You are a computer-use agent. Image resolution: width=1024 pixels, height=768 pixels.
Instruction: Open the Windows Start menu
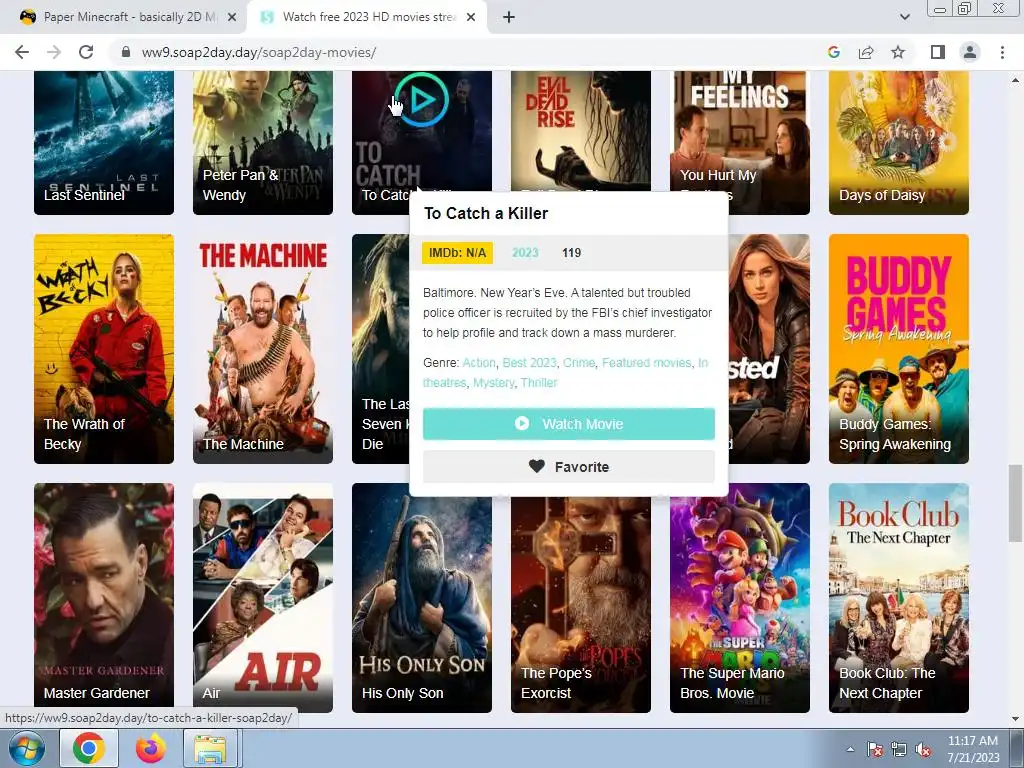click(x=26, y=748)
